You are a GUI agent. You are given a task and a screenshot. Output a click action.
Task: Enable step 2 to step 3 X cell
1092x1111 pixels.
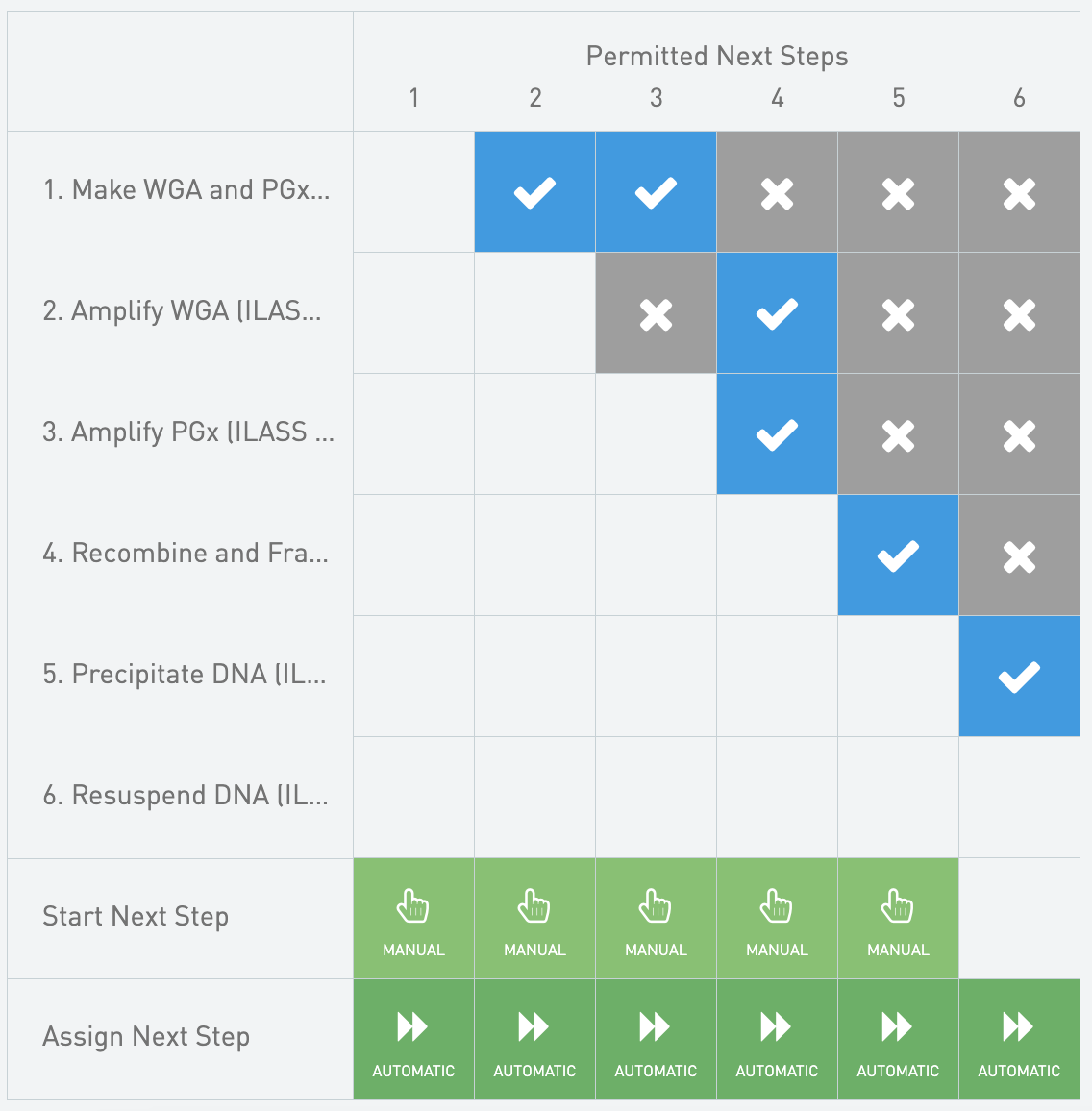[656, 313]
